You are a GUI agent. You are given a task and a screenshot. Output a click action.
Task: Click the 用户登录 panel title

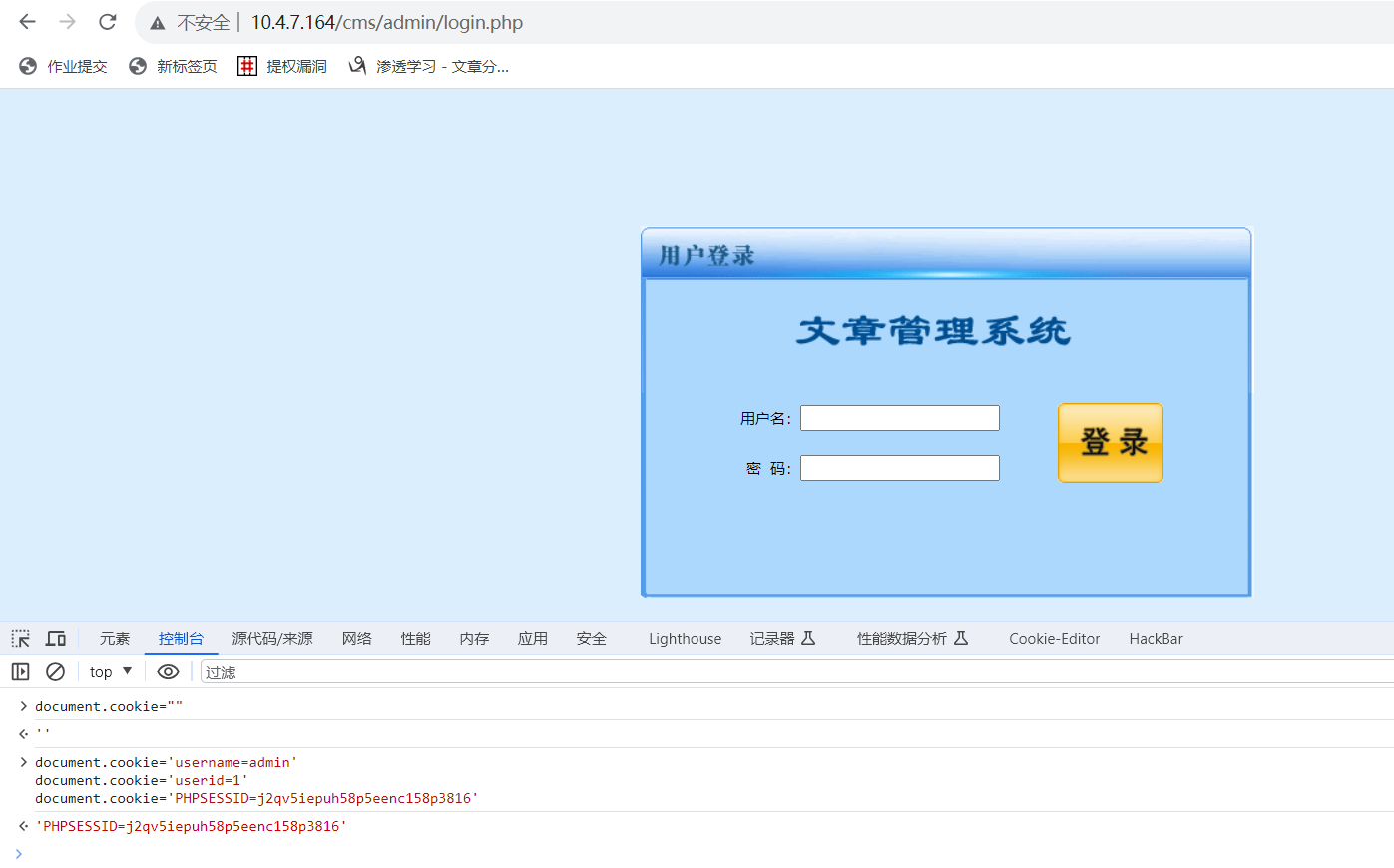(x=706, y=256)
